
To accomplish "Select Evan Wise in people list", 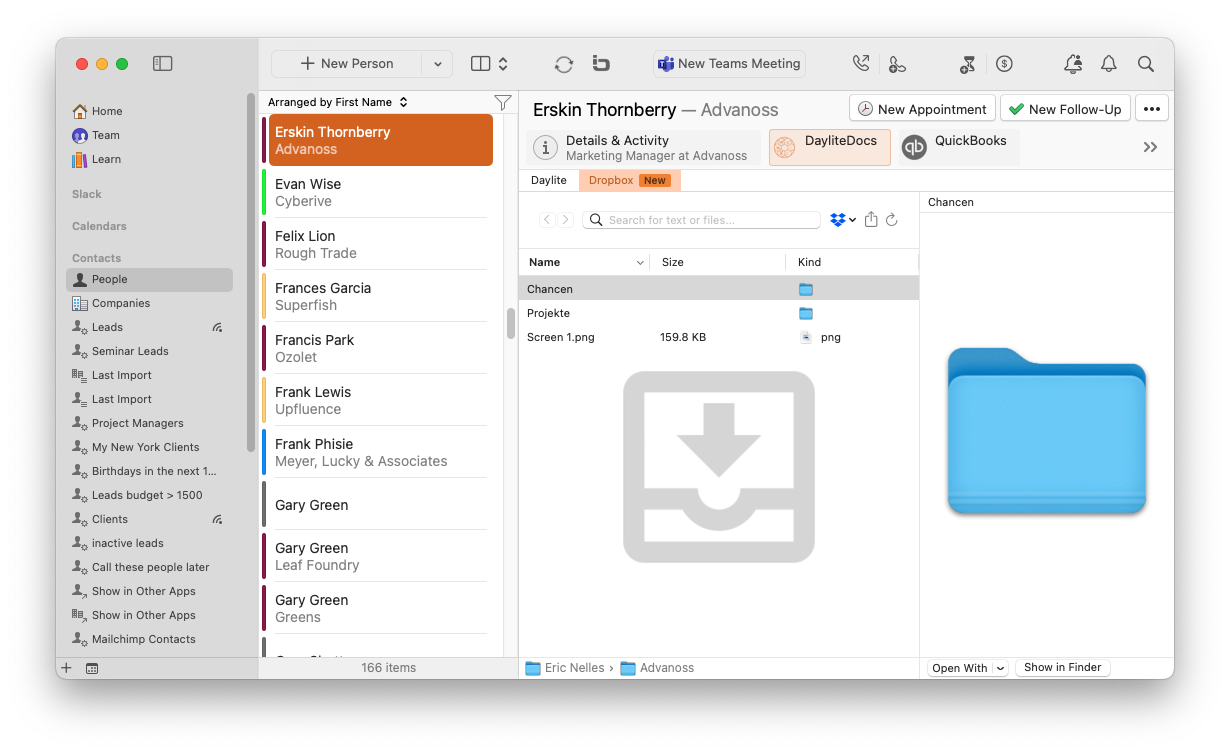I will click(x=380, y=192).
